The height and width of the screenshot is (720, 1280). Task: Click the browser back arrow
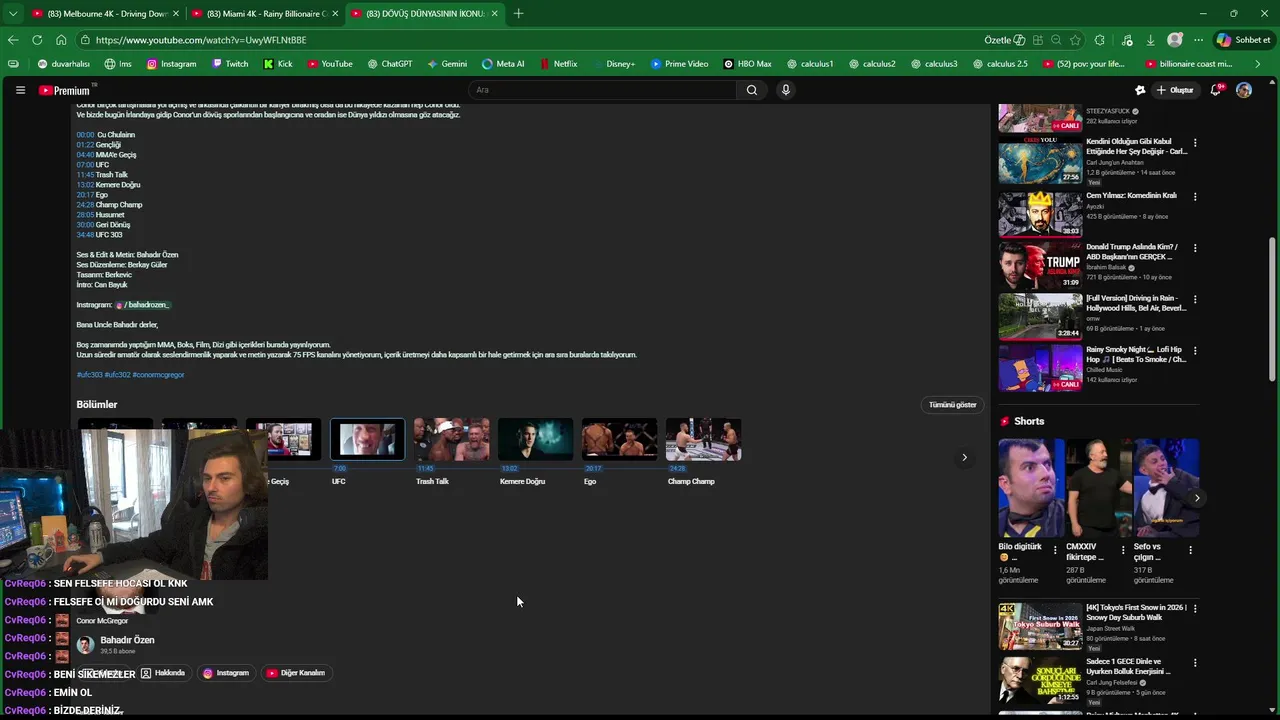(x=13, y=40)
